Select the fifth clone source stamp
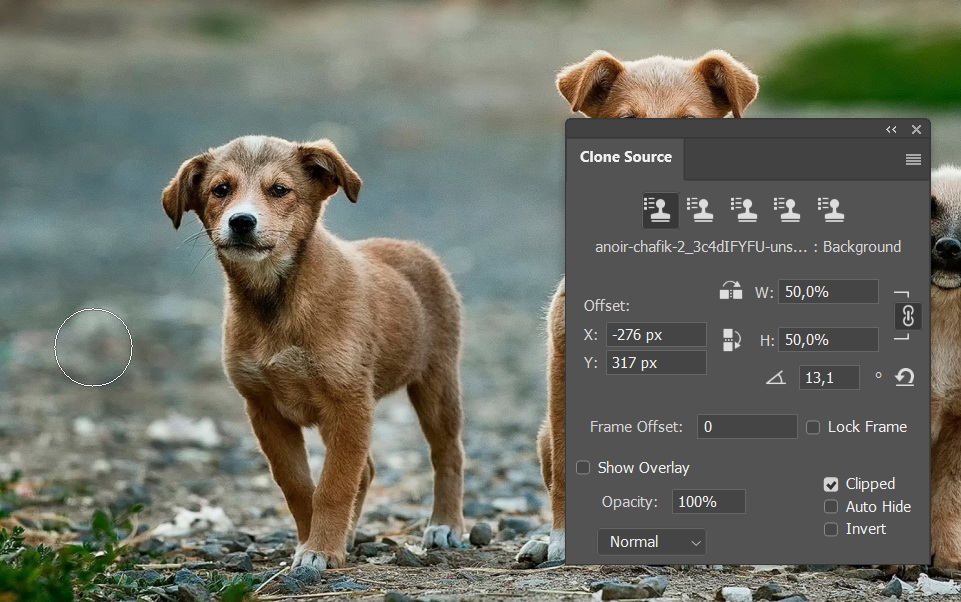The image size is (961, 602). (x=832, y=209)
